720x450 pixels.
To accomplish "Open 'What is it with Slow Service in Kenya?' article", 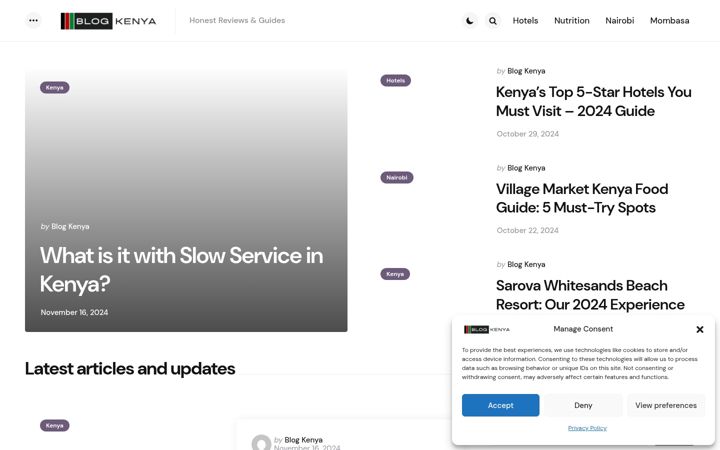I will [181, 270].
